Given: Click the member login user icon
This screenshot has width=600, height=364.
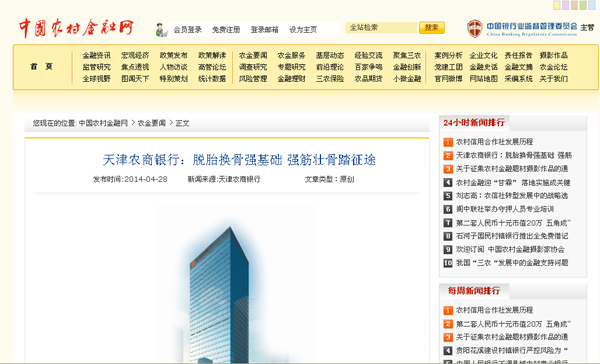Looking at the screenshot, I should point(161,30).
